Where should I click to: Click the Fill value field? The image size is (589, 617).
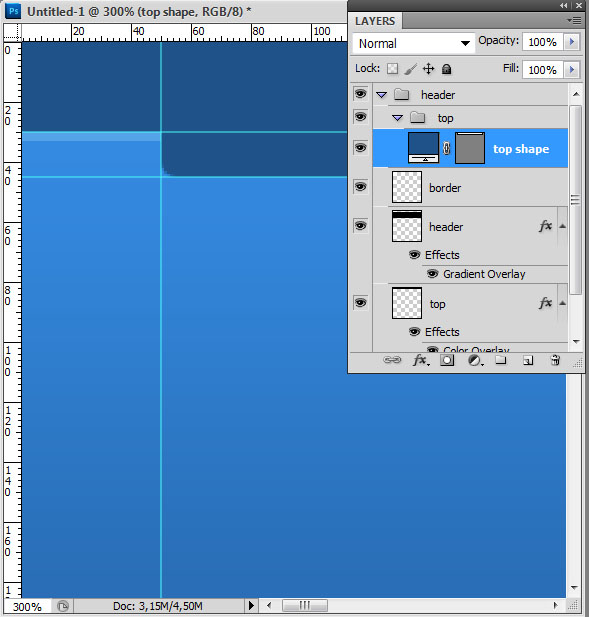[x=543, y=70]
